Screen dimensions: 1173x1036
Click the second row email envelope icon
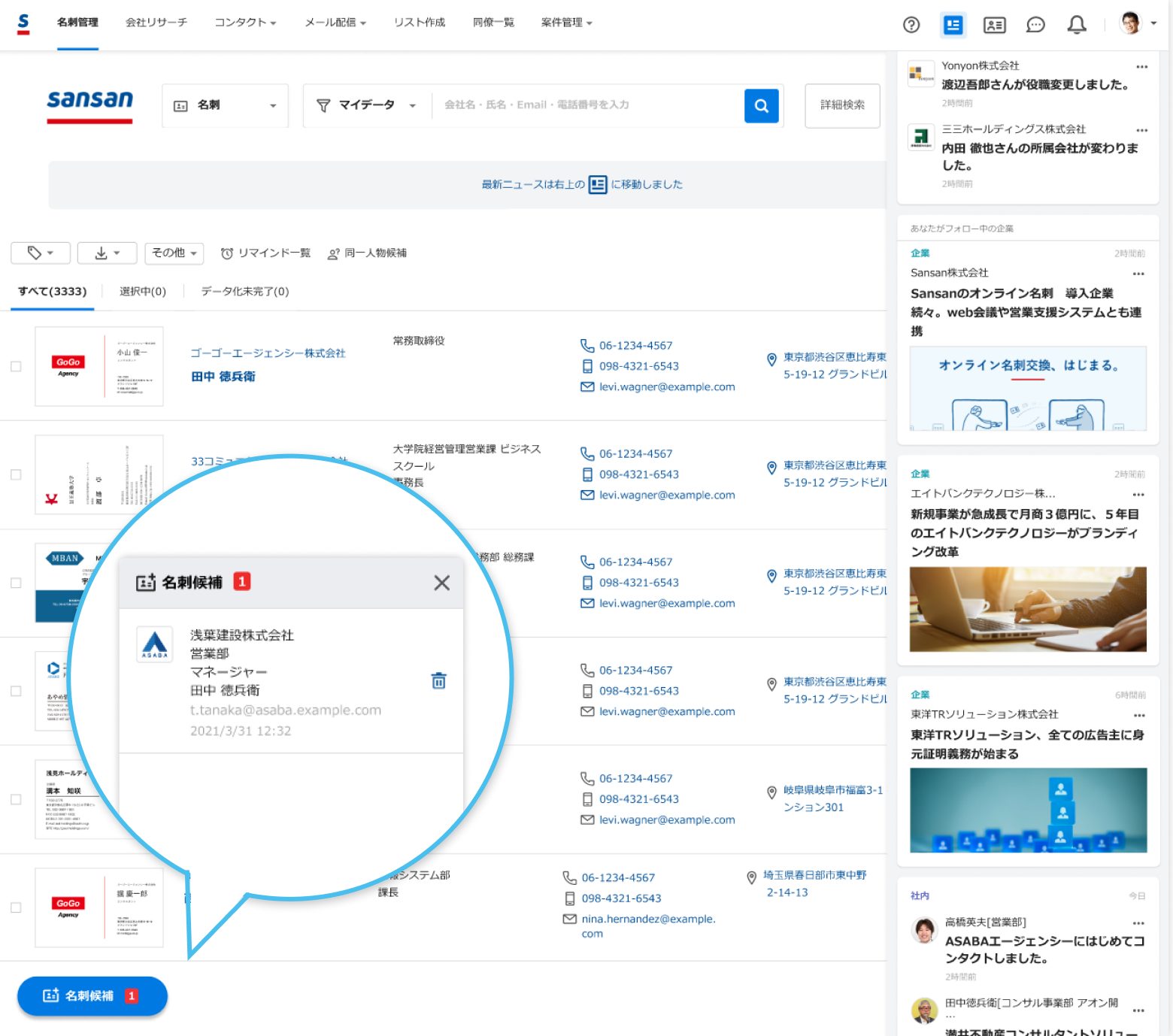[587, 495]
